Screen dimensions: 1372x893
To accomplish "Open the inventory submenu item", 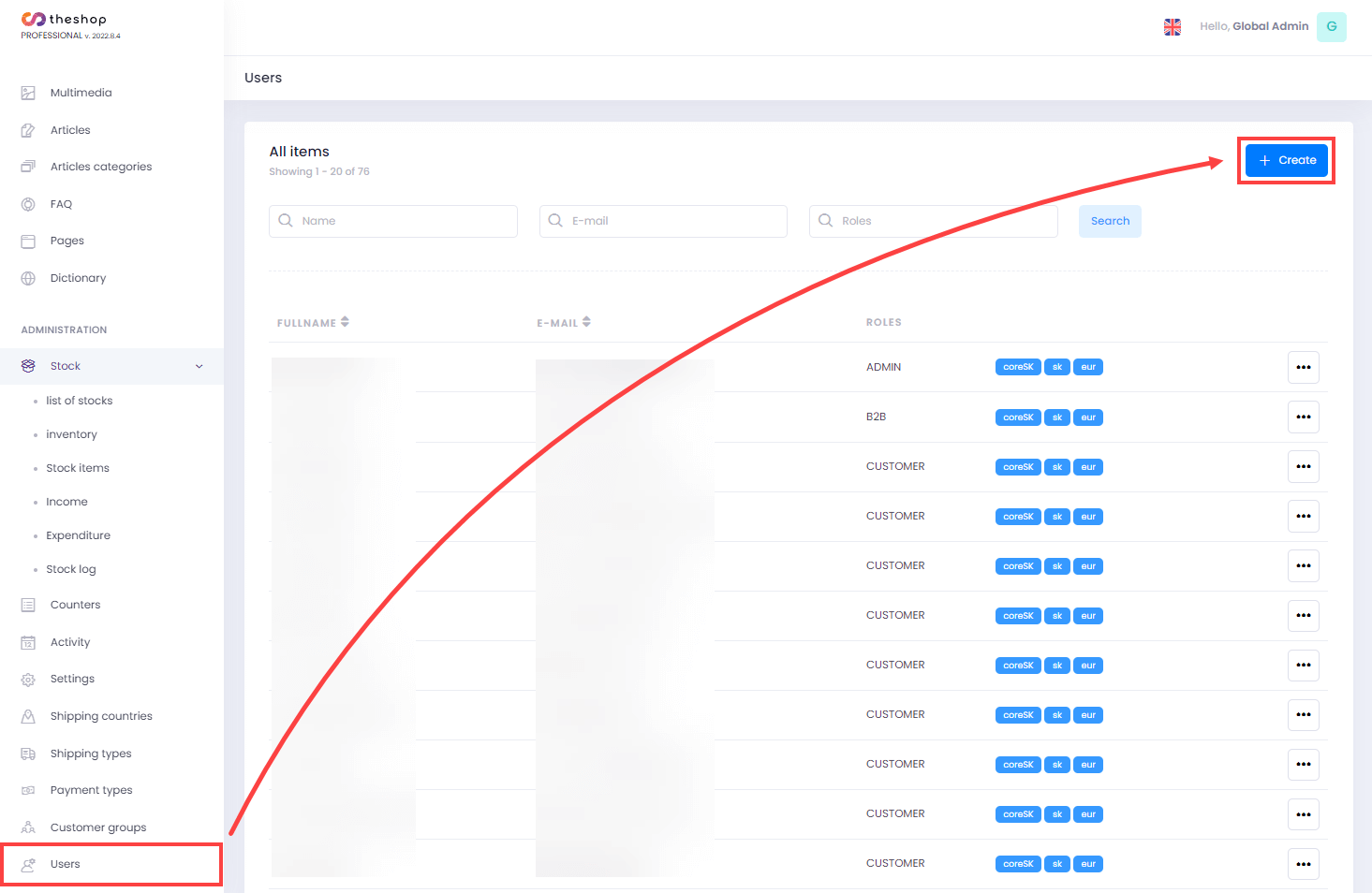I will [x=71, y=434].
